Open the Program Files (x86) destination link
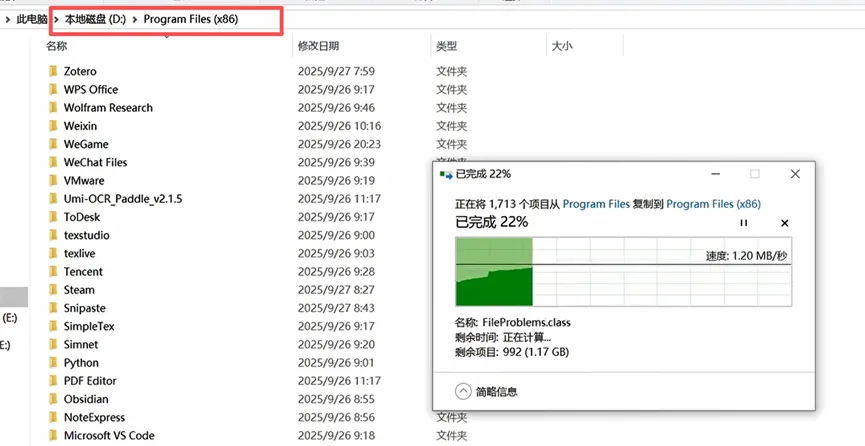Image resolution: width=865 pixels, height=446 pixels. (713, 204)
